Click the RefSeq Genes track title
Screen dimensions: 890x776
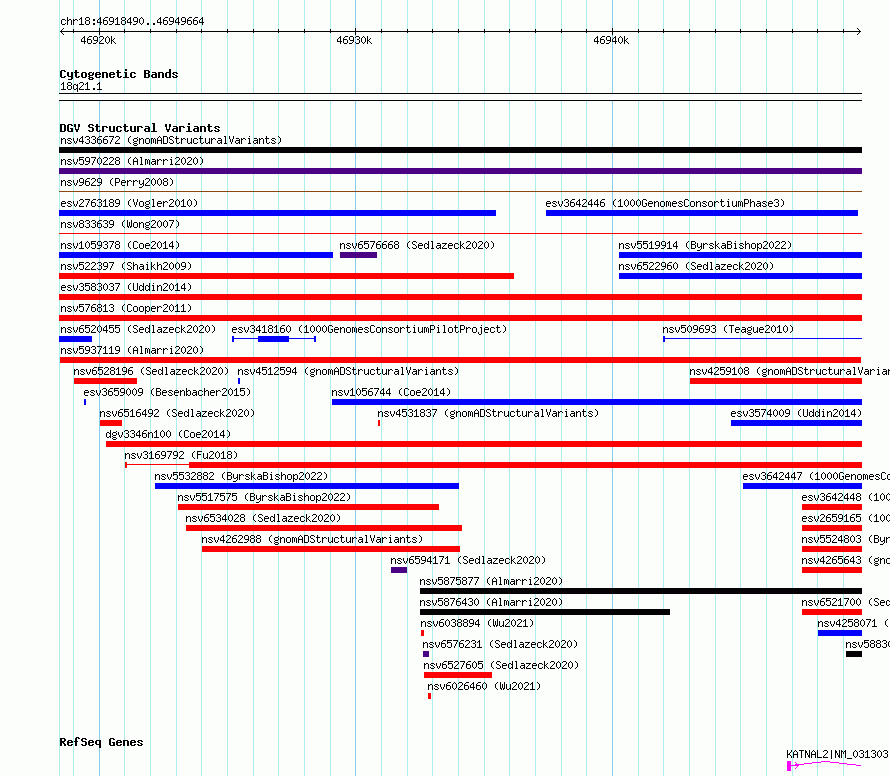tap(101, 742)
